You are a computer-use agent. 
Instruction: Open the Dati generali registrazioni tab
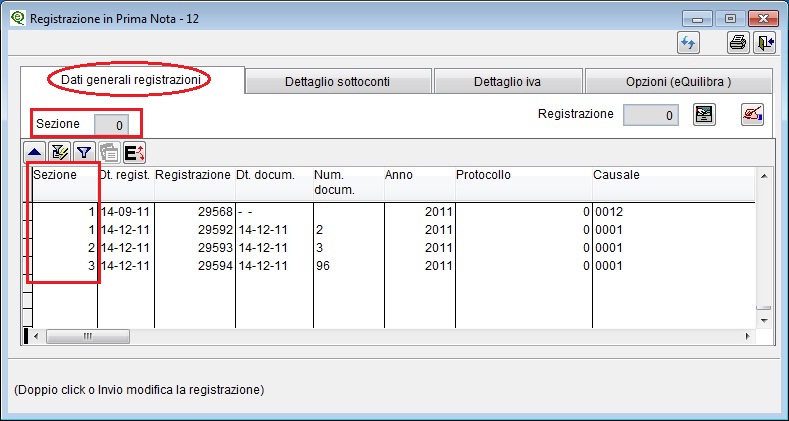click(129, 79)
